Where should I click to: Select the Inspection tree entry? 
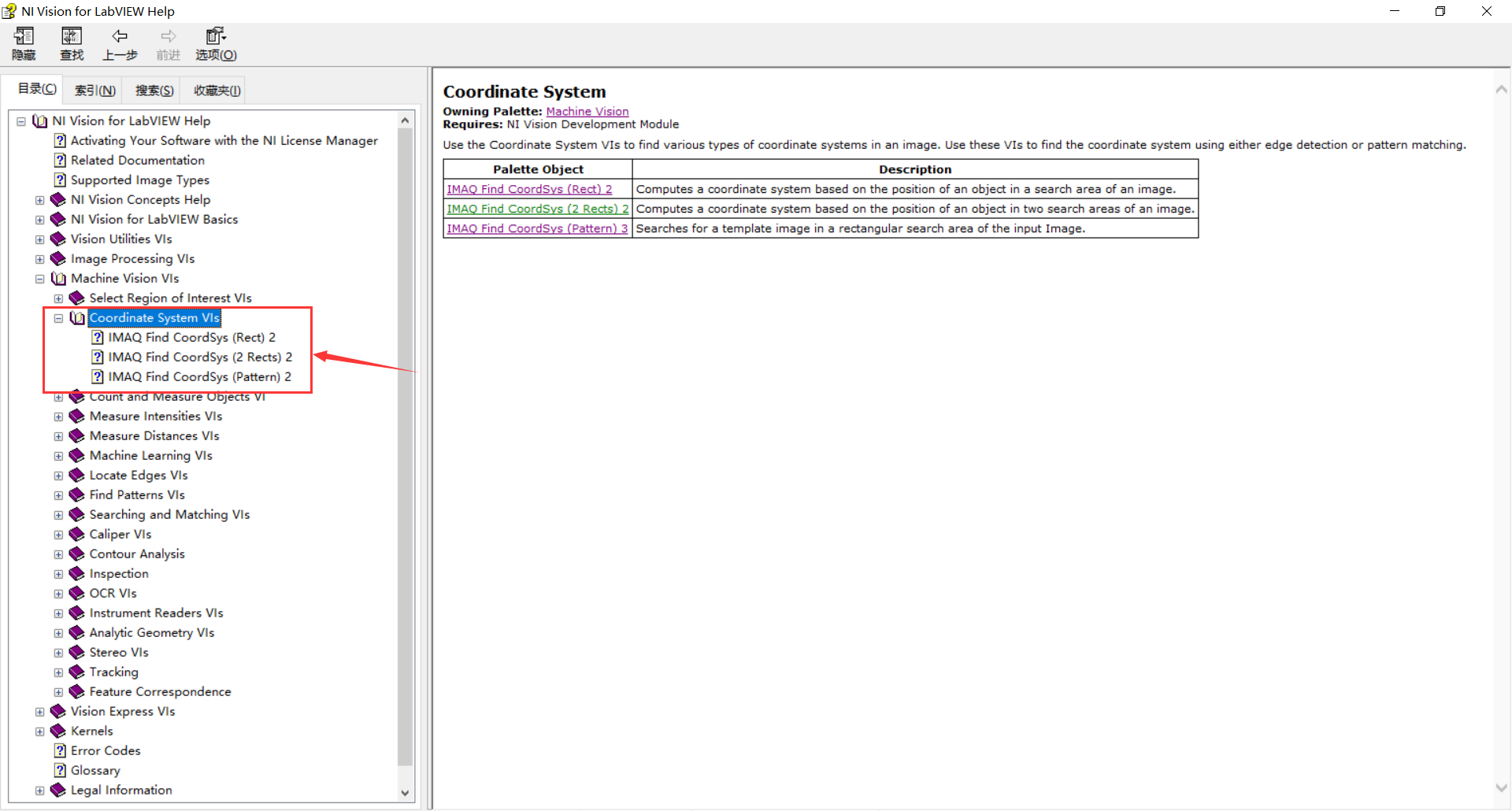tap(119, 574)
